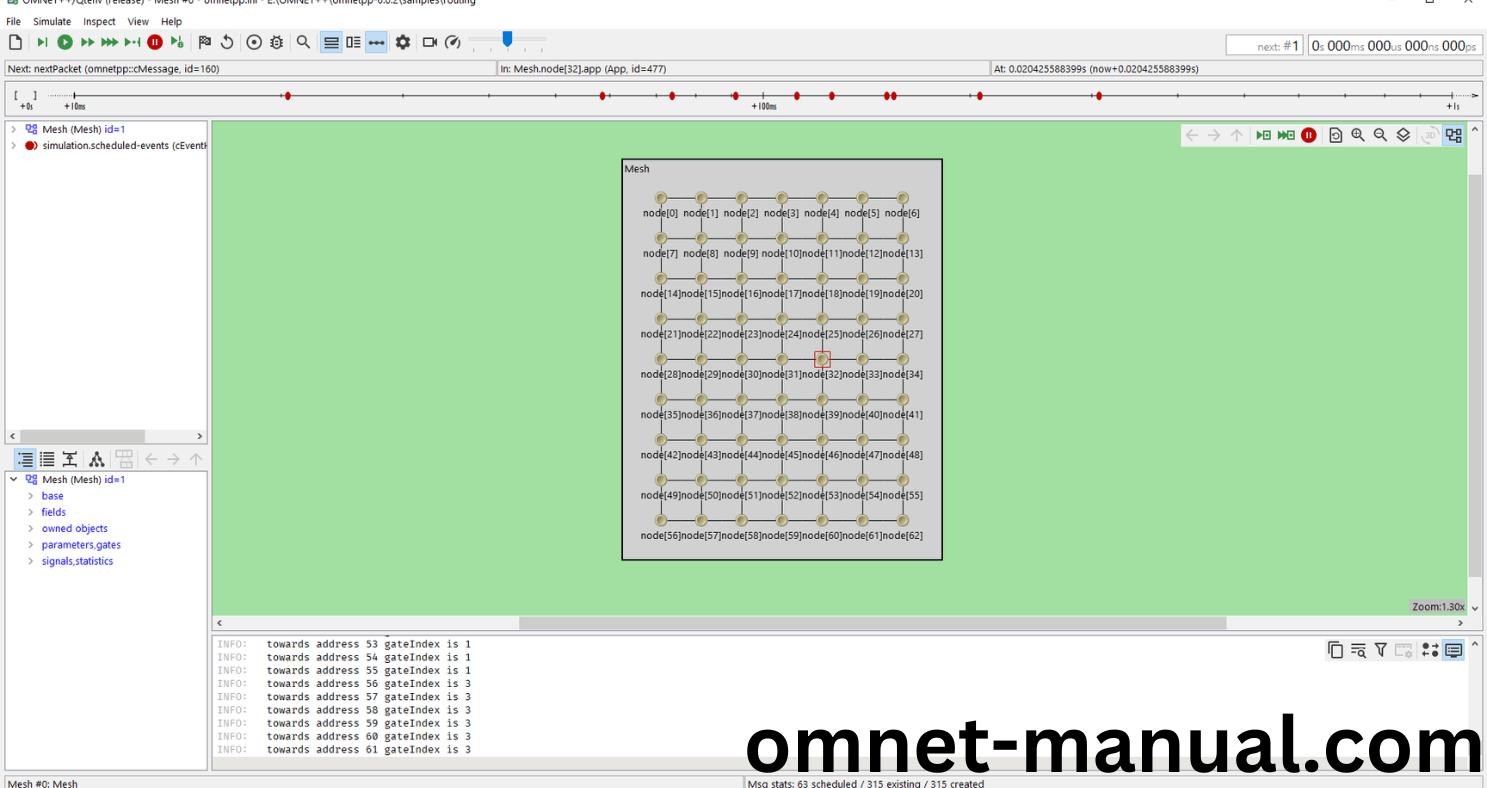Click the animation speed slider handle
Viewport: 1487px width, 788px height.
coord(507,39)
